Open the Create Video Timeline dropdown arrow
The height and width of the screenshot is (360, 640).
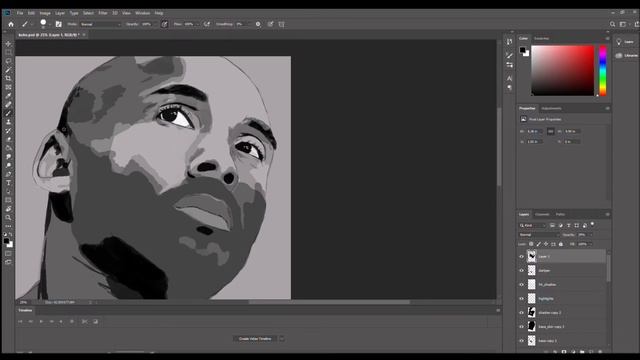point(282,339)
